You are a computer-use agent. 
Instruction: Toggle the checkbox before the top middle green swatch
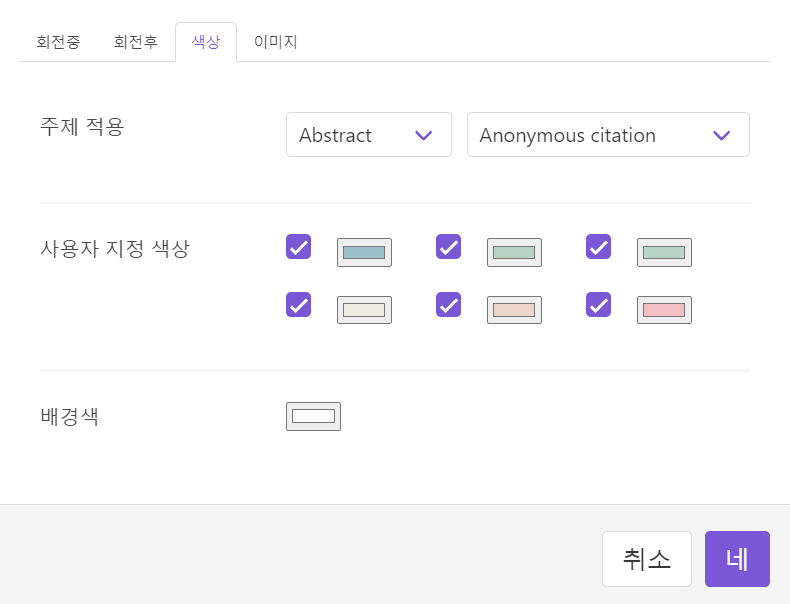click(448, 247)
